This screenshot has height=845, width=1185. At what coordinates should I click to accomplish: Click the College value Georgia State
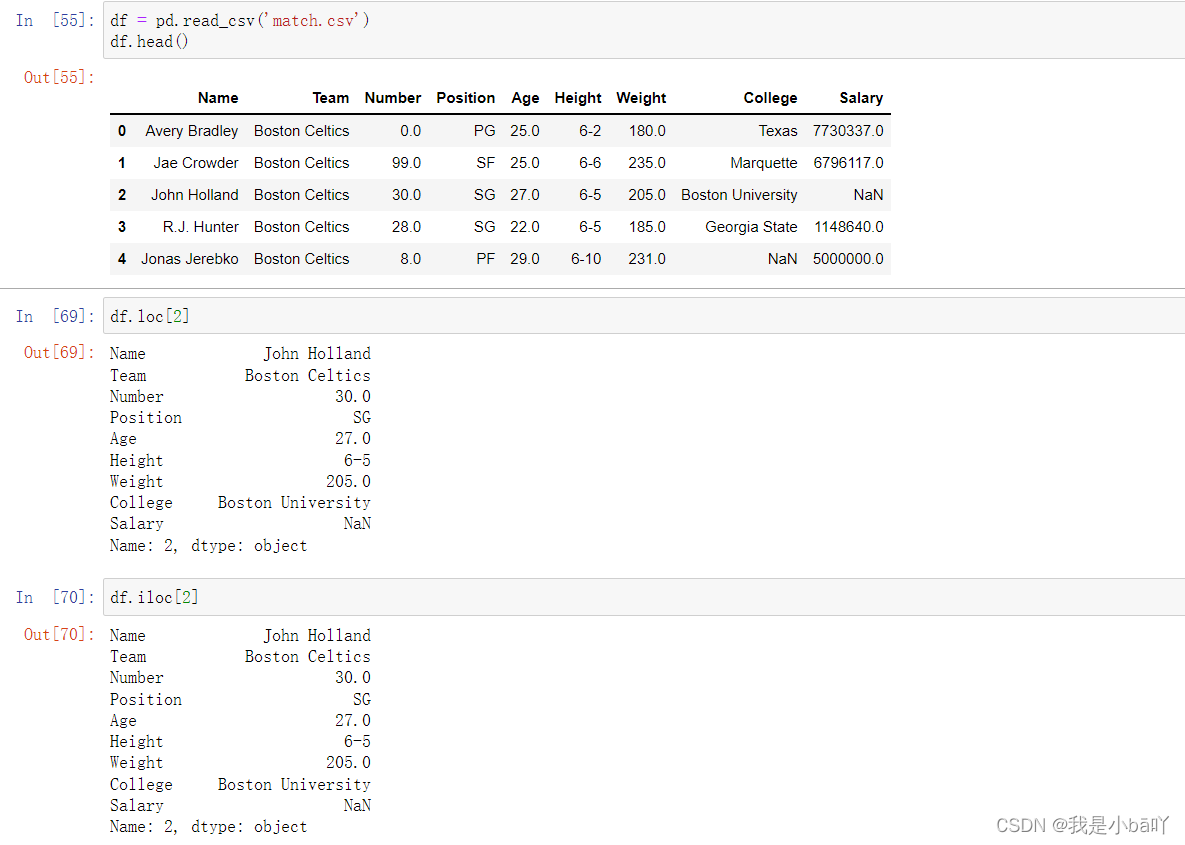pos(751,227)
